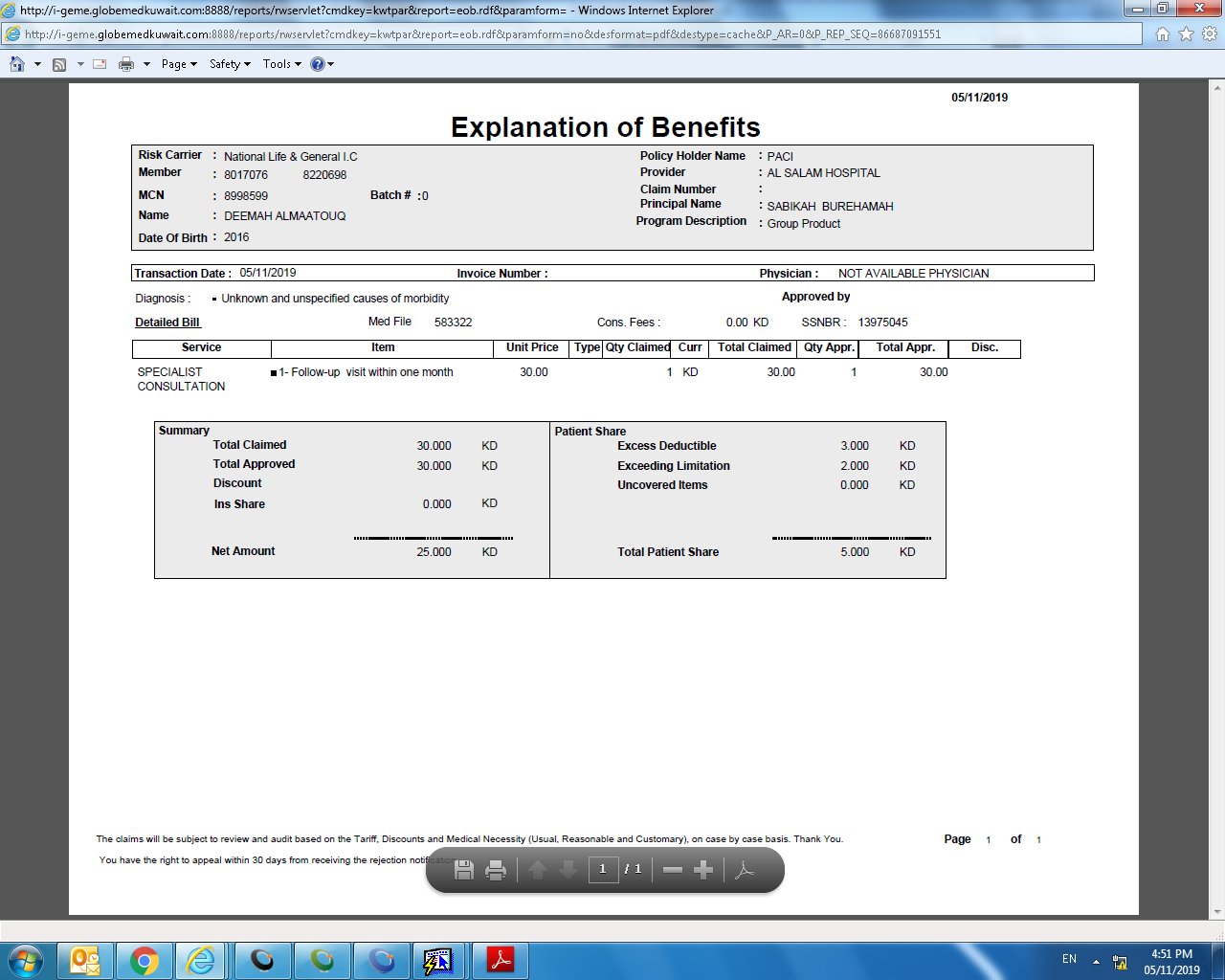Open the Tools menu
Viewport: 1225px width, 980px height.
pos(281,64)
